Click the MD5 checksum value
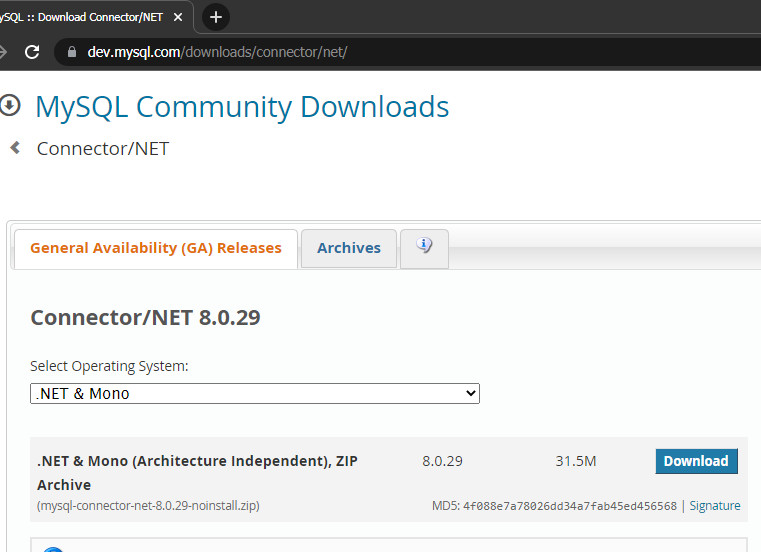Screen dimensions: 761x552 tap(570, 506)
